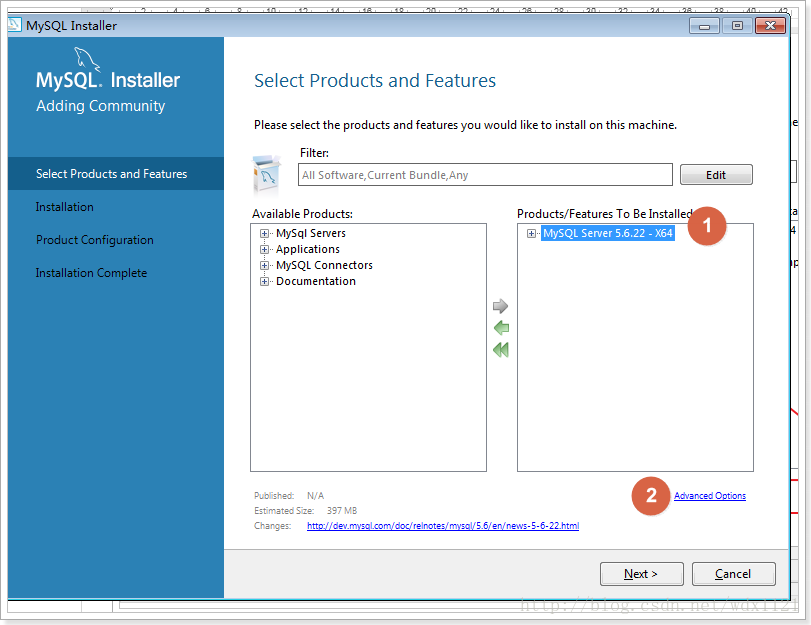Select MySQL Server 5.6.22 - X64 item
This screenshot has height=625, width=811.
pyautogui.click(x=608, y=233)
